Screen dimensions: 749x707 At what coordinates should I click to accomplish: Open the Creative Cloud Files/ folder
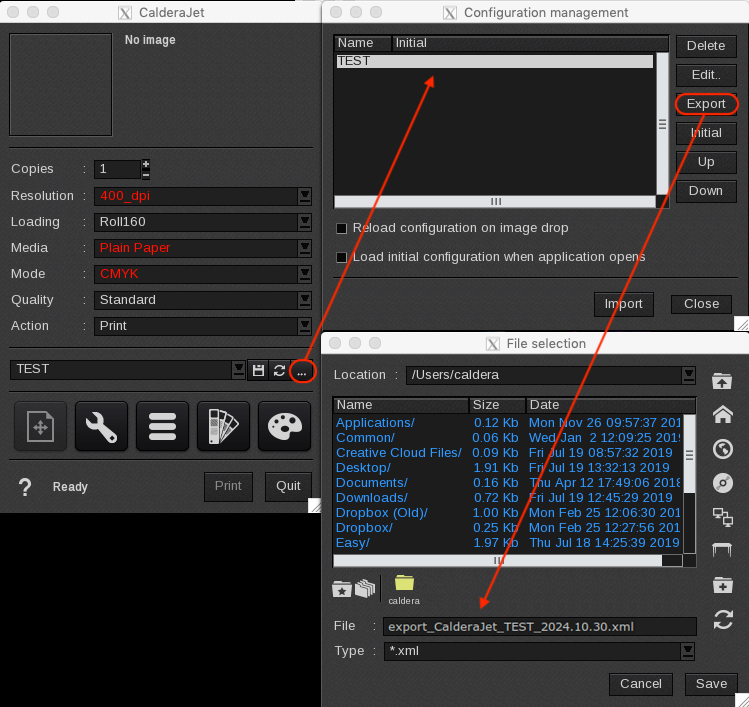398,453
